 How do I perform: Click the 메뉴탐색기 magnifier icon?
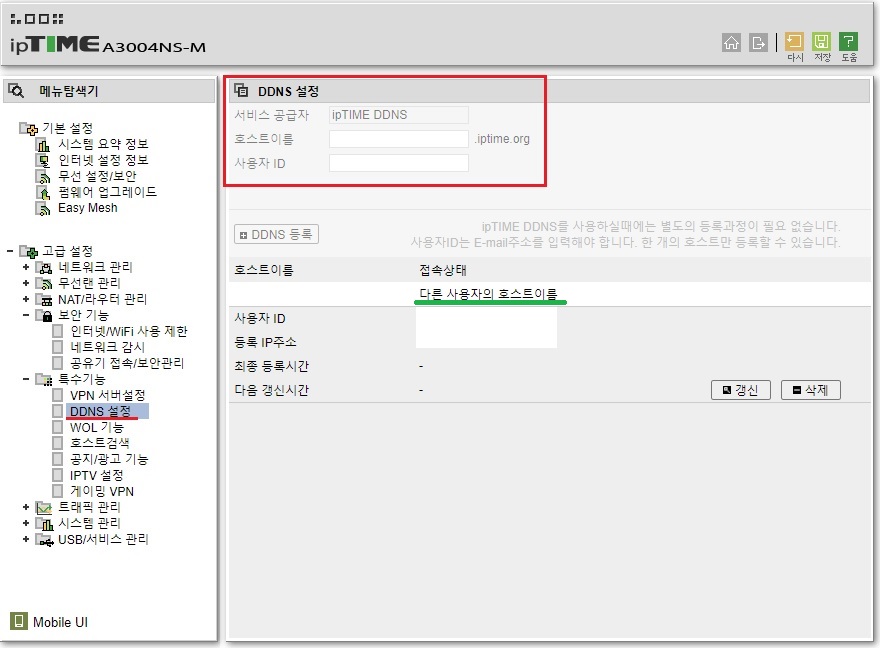[x=16, y=91]
